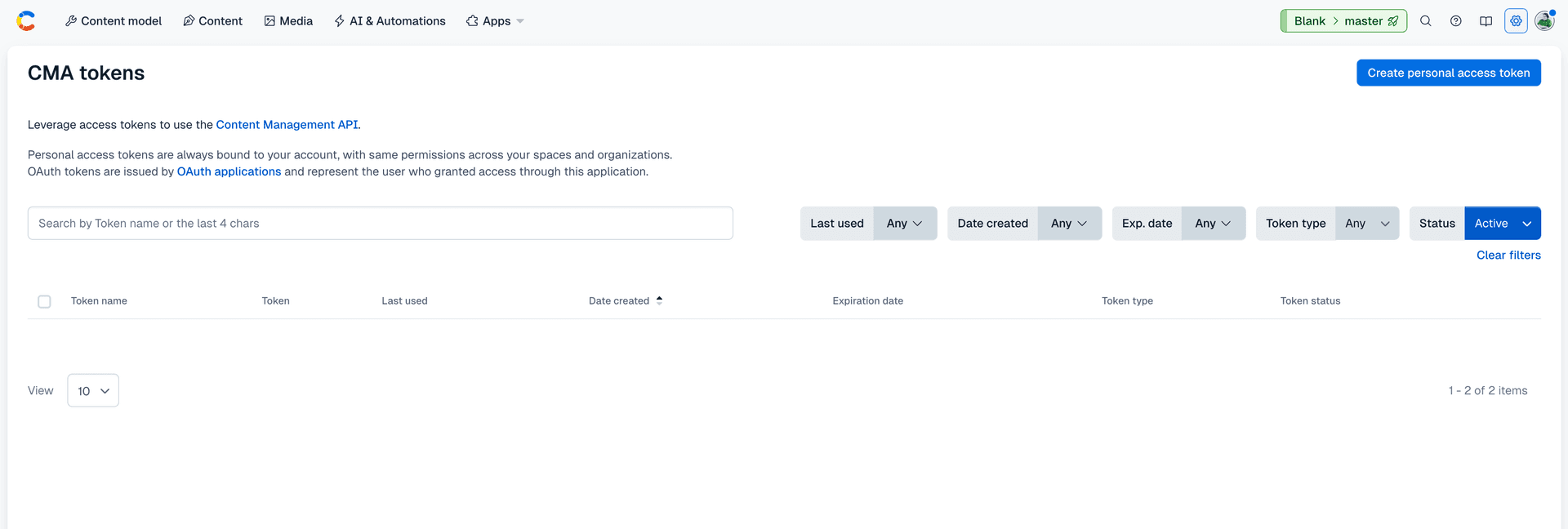Expand the Last used Any filter
1568x529 pixels.
click(905, 223)
